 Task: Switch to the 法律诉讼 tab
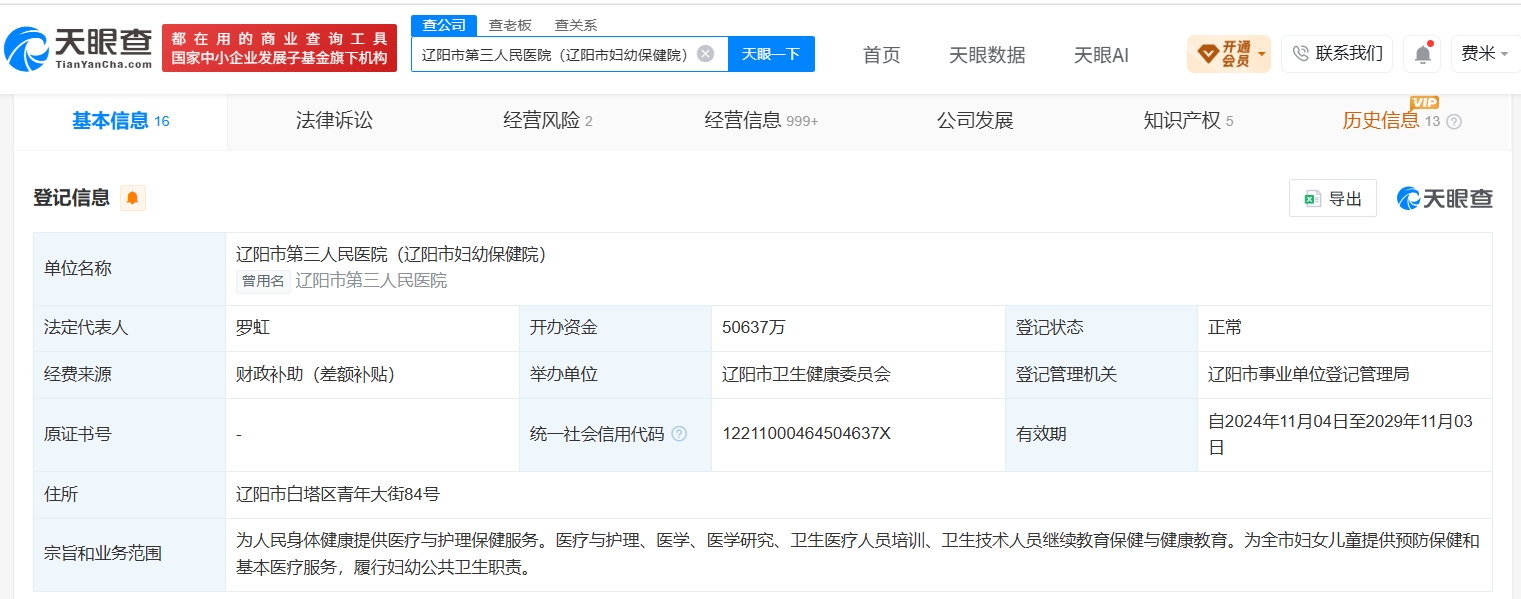[334, 121]
